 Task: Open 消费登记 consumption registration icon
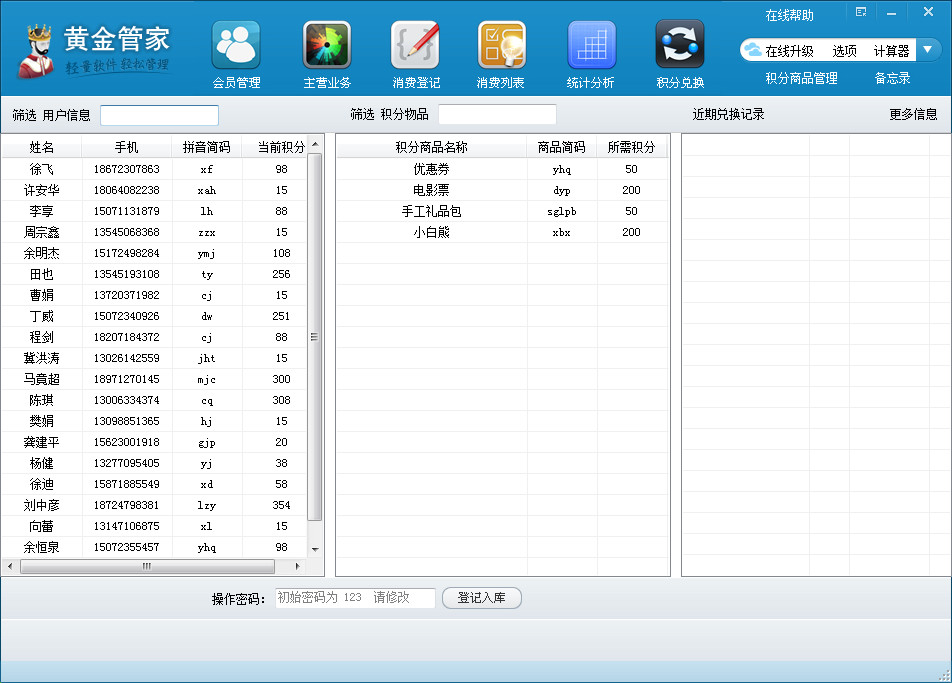pos(416,46)
